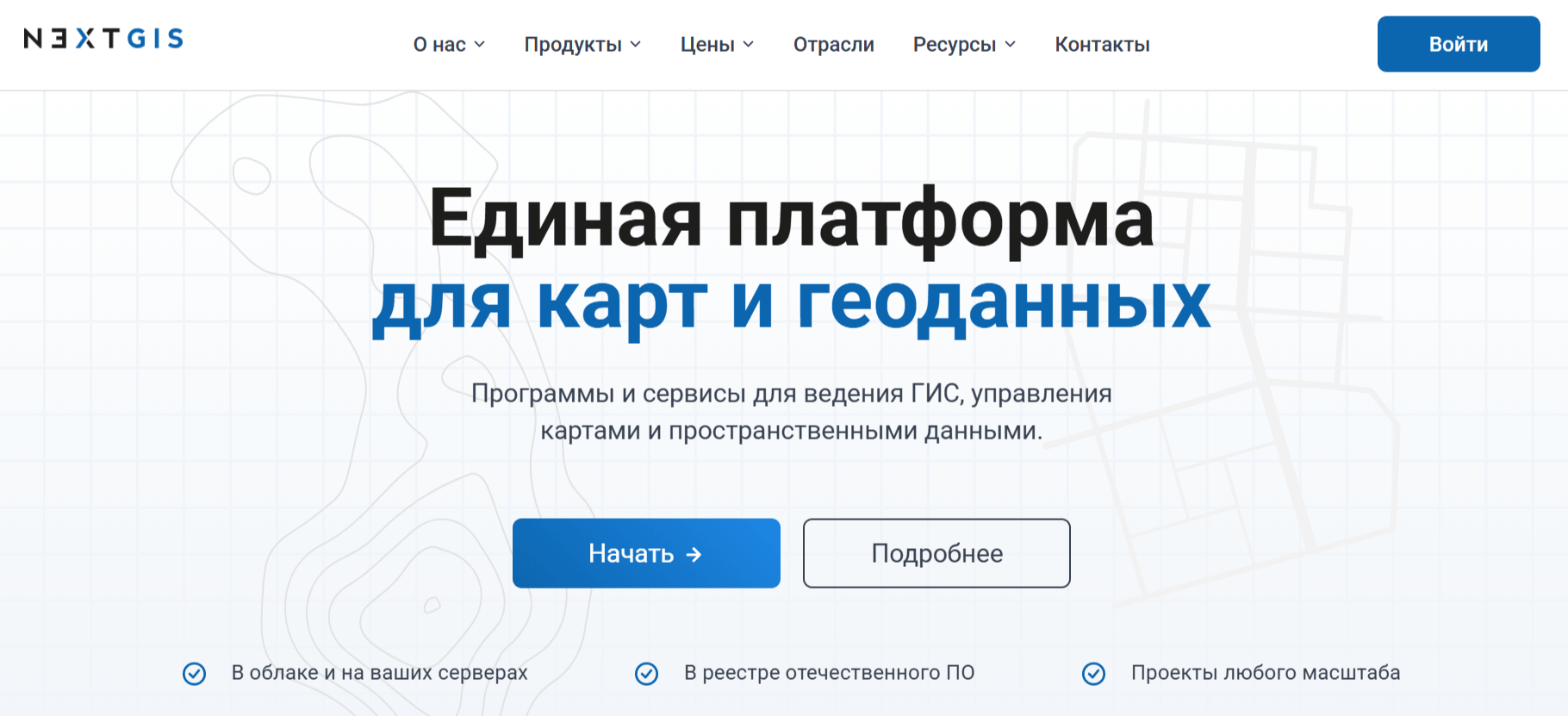
Task: Click the "В облаке и на ваших серверах" text
Action: [379, 673]
